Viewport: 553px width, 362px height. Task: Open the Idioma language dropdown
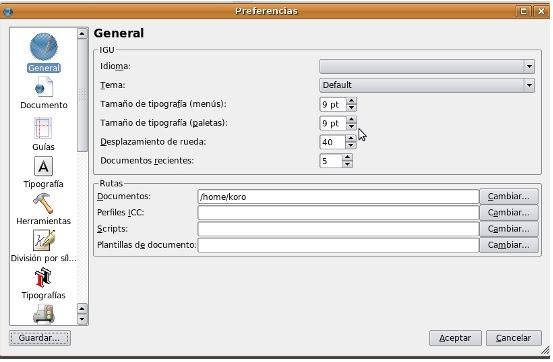point(427,66)
